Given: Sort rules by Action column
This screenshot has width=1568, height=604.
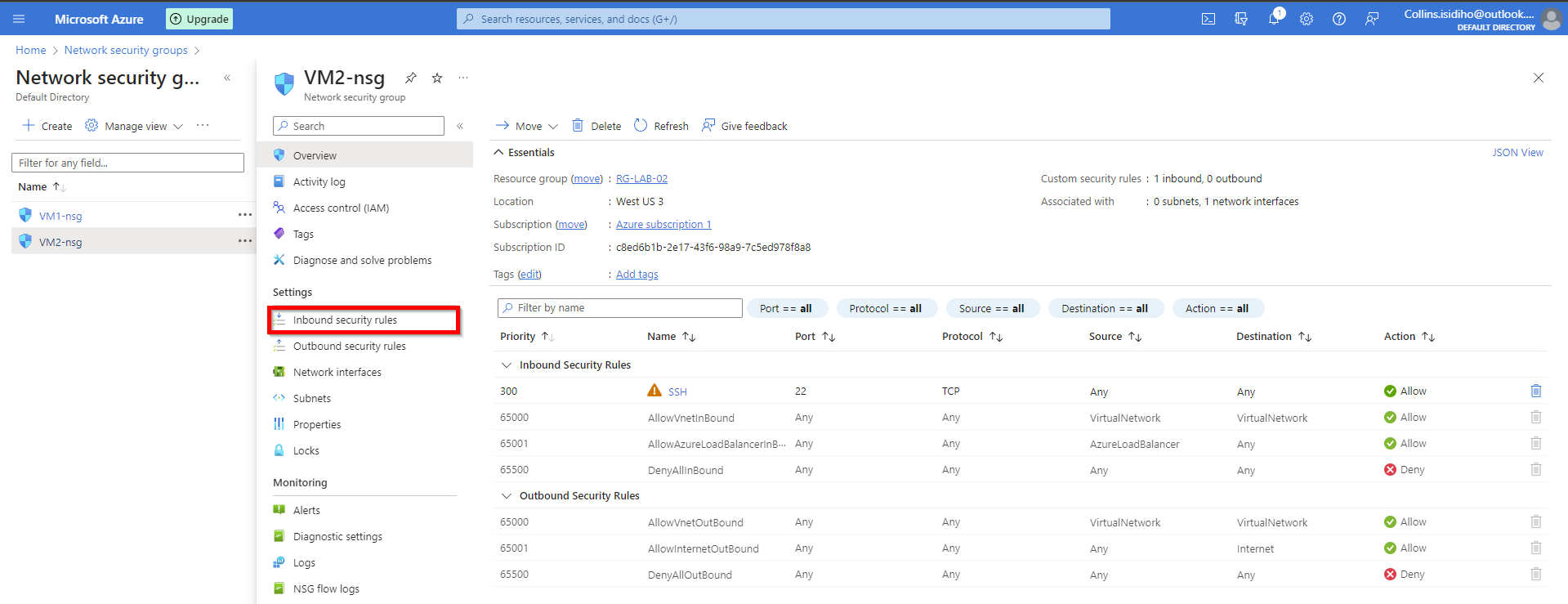Looking at the screenshot, I should click(x=1409, y=336).
